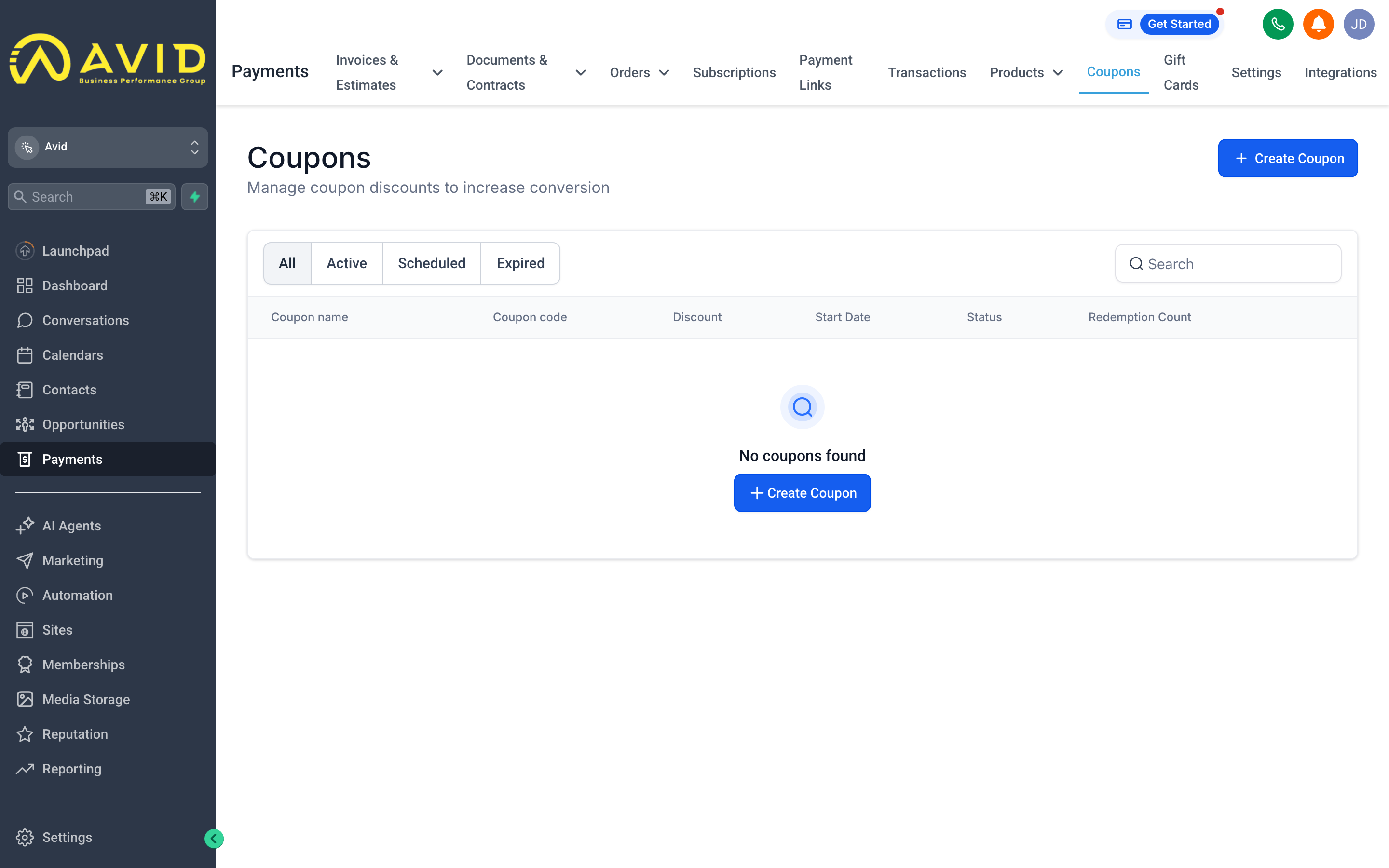The height and width of the screenshot is (868, 1389).
Task: Click the Conversations chat bubble icon
Action: click(x=25, y=320)
